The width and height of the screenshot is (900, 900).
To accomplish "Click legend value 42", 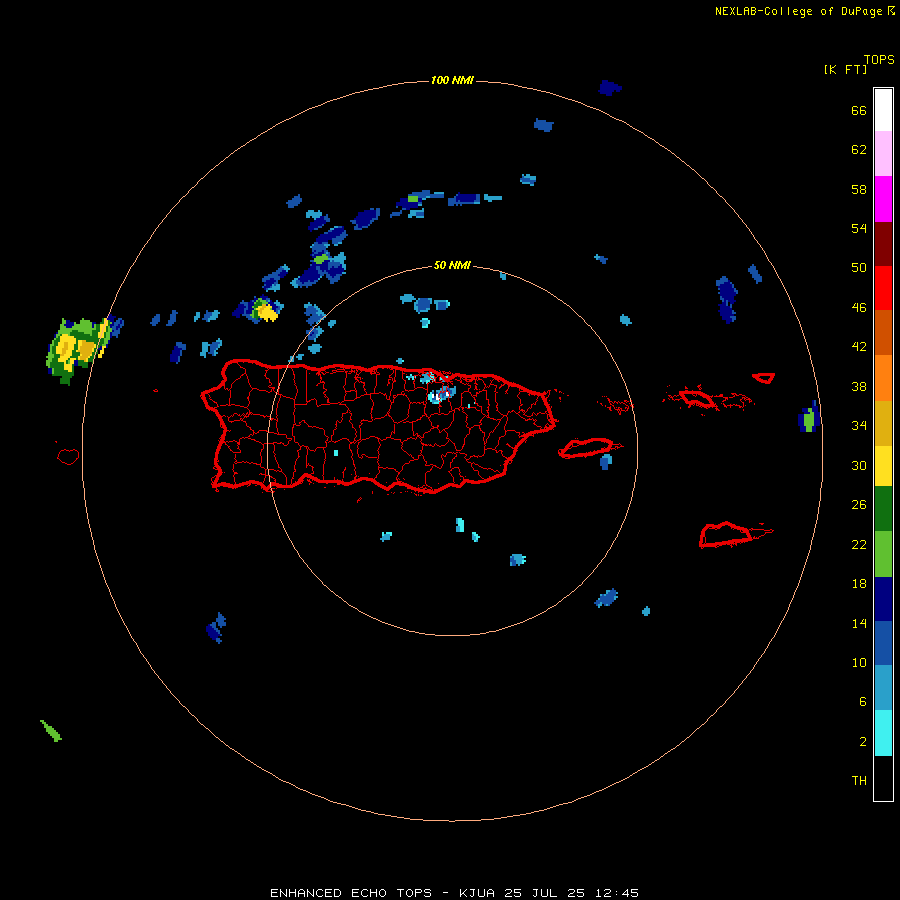I will (x=859, y=347).
